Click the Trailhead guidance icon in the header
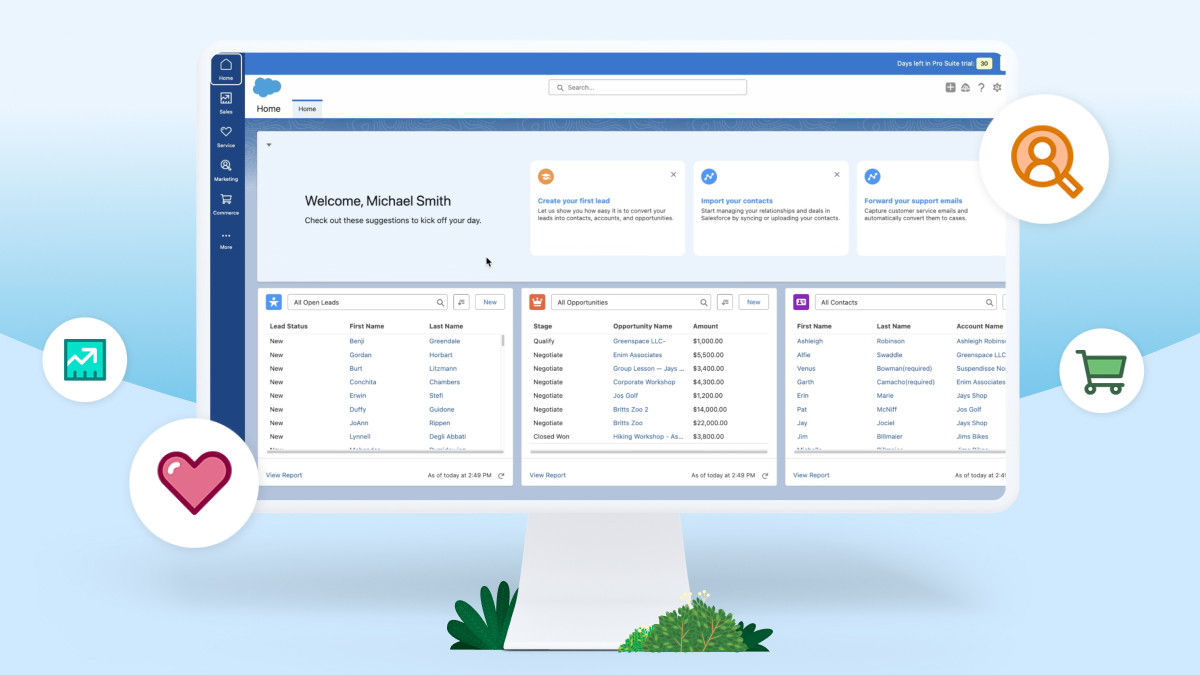The image size is (1200, 675). click(965, 87)
